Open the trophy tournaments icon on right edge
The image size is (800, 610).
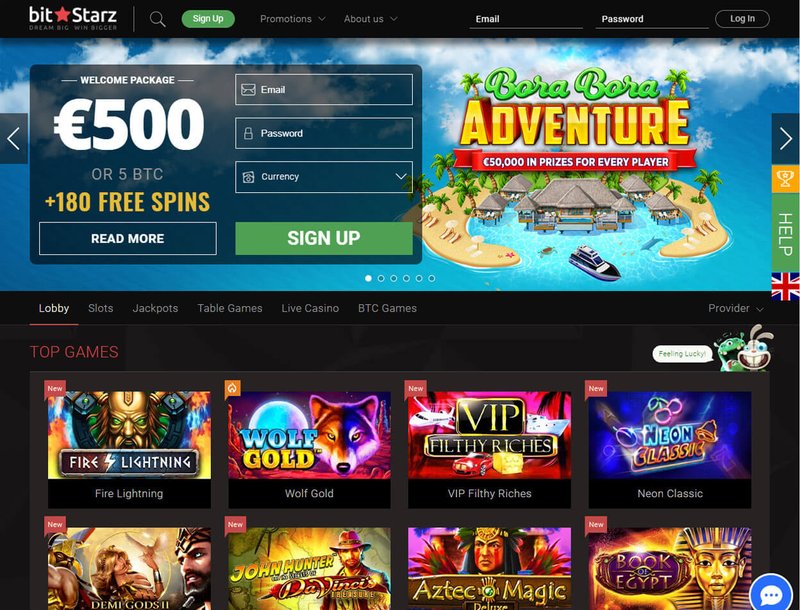785,179
